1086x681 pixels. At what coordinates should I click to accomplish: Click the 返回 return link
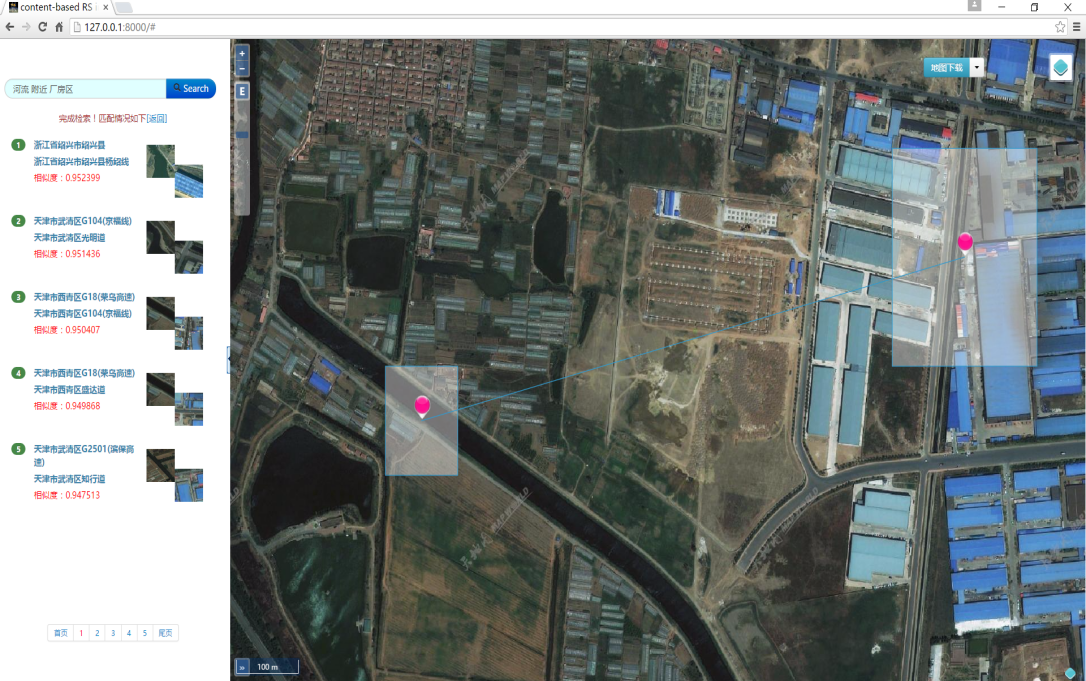[x=157, y=118]
